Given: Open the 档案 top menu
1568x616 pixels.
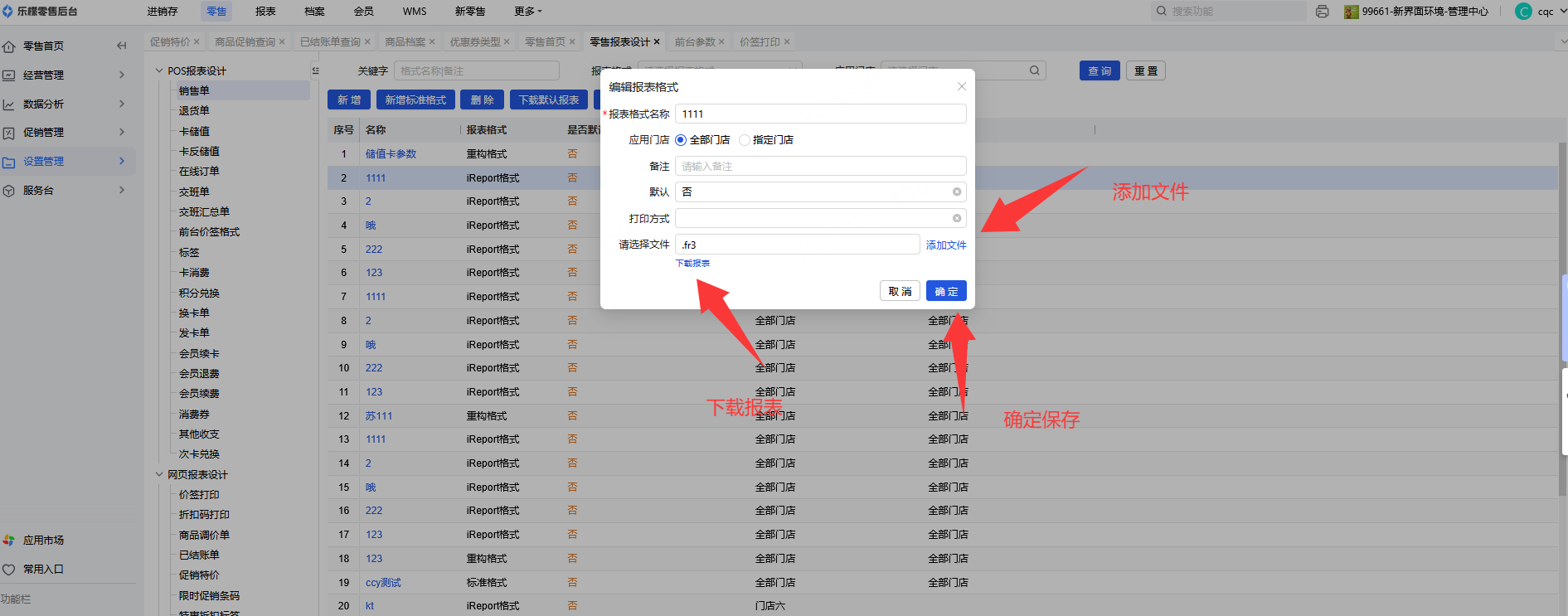Looking at the screenshot, I should click(x=314, y=12).
